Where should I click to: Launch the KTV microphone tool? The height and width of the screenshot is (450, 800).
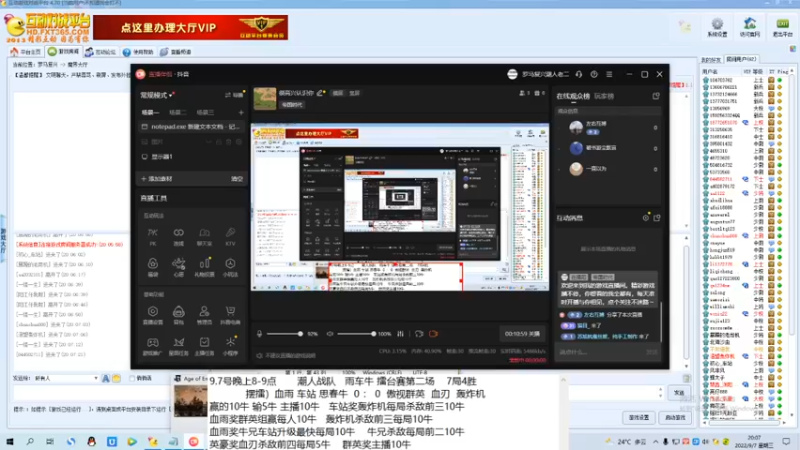[230, 236]
